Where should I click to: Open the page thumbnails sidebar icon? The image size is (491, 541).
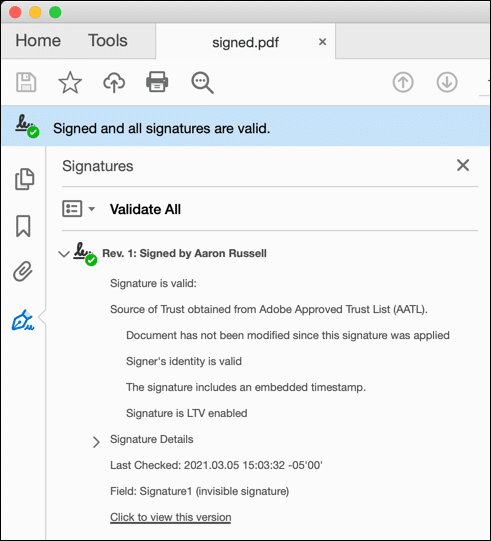click(x=24, y=179)
